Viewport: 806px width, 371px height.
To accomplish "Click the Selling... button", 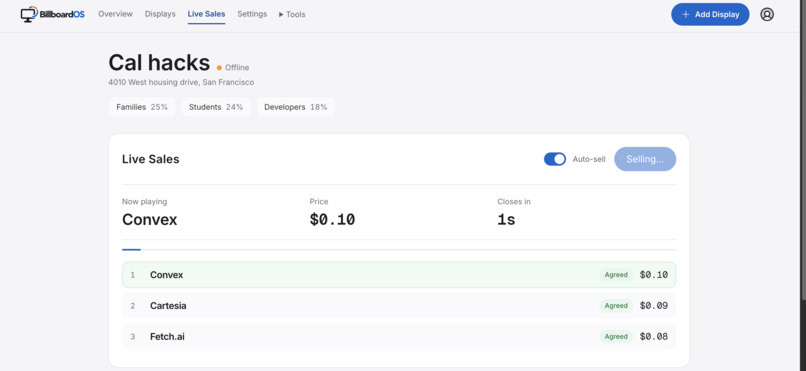I will pyautogui.click(x=645, y=159).
